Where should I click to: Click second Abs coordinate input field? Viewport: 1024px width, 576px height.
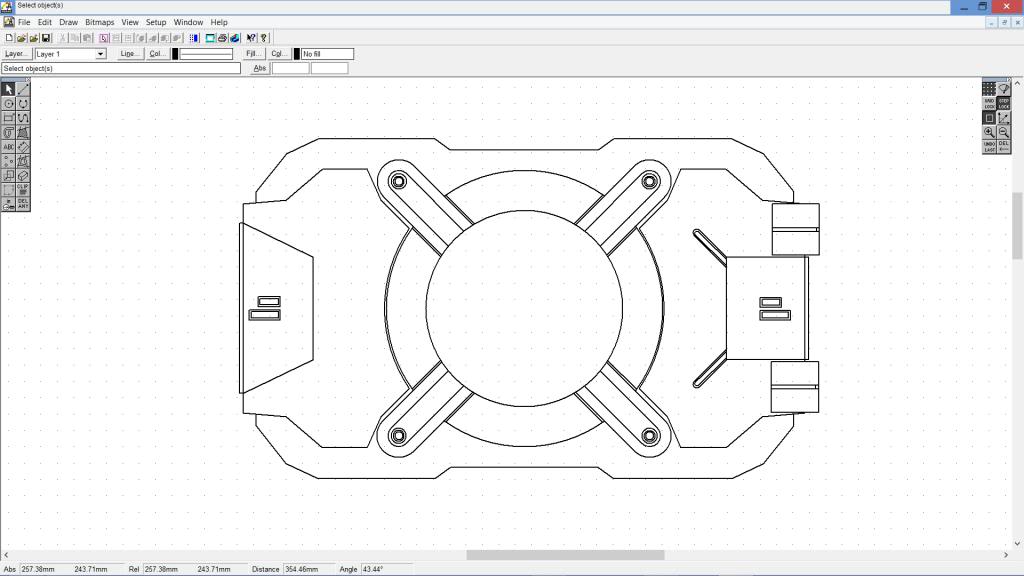330,69
